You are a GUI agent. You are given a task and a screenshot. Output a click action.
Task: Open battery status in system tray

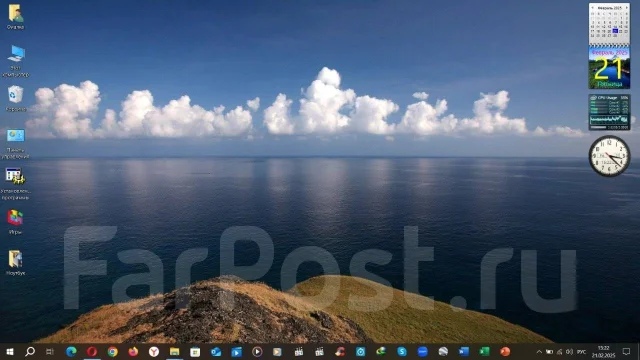[x=549, y=352]
